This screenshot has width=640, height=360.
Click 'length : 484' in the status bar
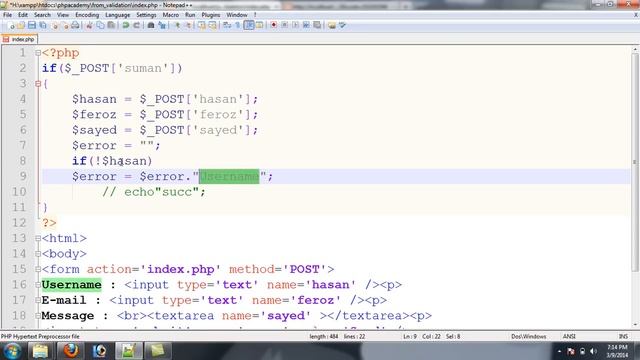(x=324, y=337)
